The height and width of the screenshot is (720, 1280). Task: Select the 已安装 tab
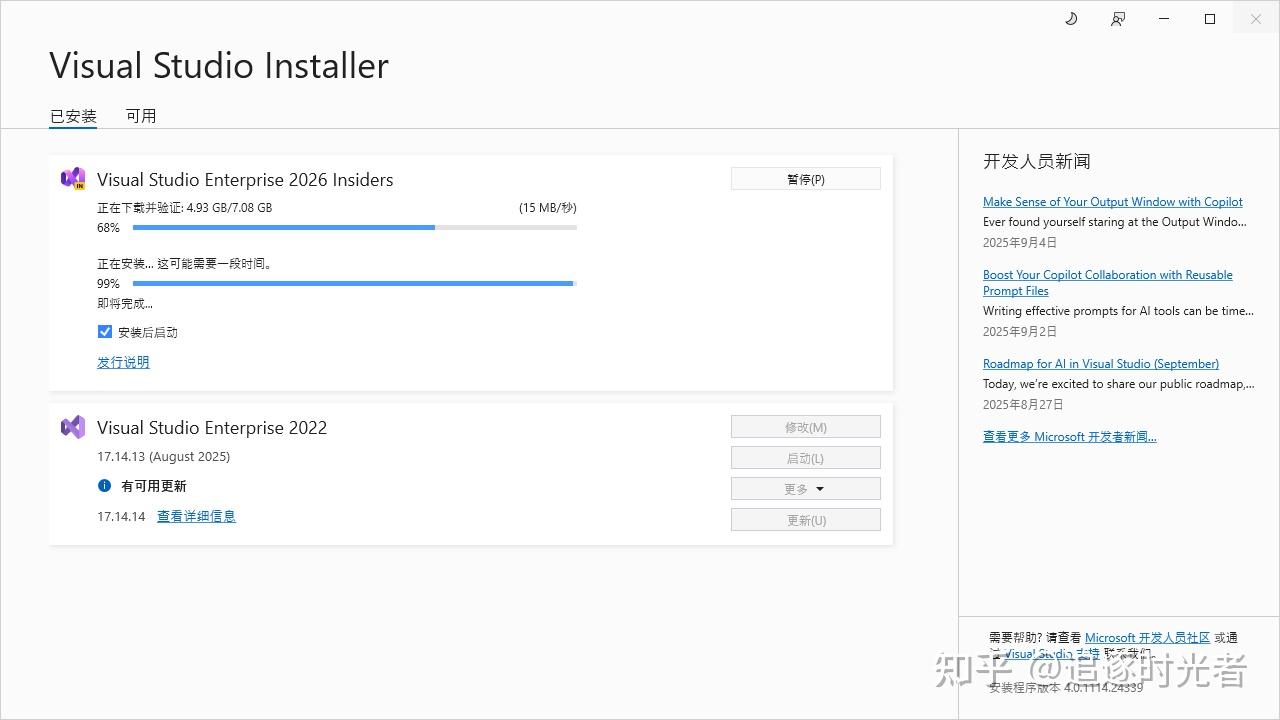72,116
